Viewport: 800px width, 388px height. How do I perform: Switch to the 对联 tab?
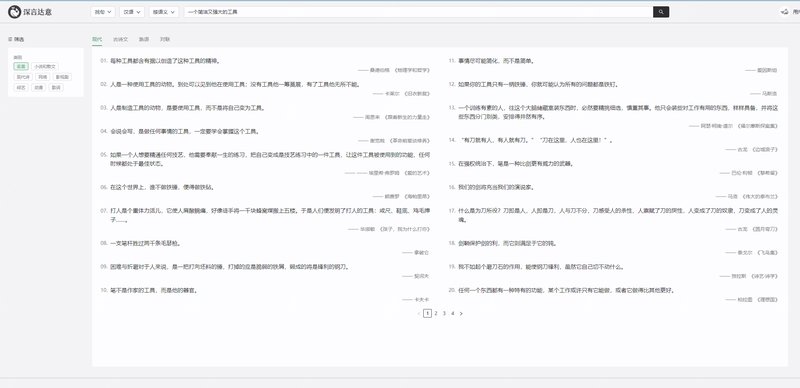click(165, 39)
